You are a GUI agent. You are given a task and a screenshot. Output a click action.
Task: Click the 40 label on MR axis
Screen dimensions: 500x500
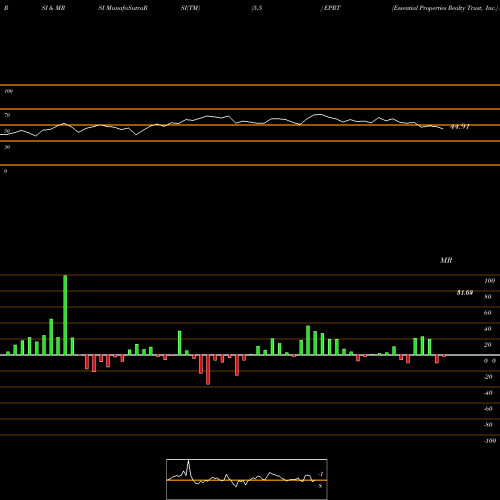[488, 329]
